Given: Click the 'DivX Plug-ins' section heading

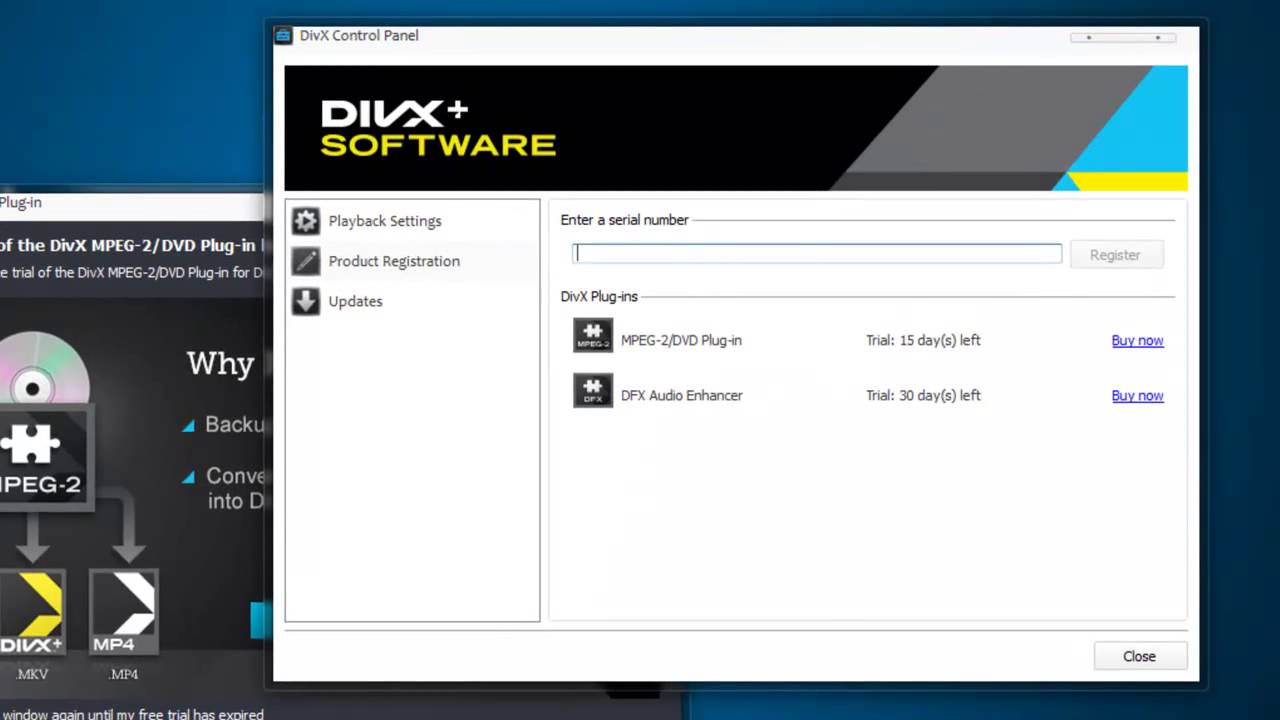Looking at the screenshot, I should tap(599, 296).
